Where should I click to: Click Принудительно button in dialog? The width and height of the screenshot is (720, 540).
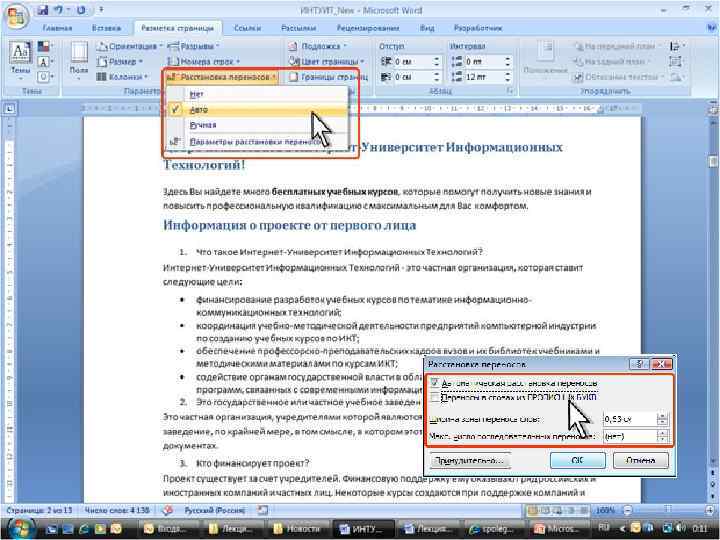[470, 460]
